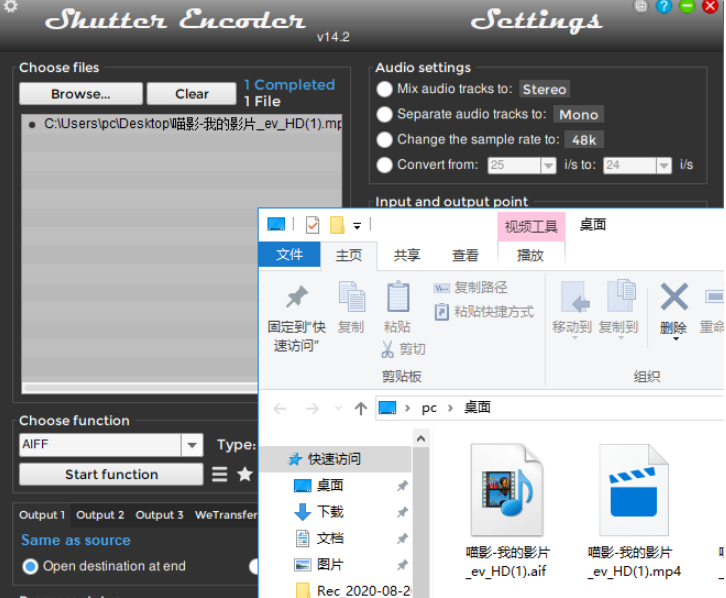Viewport: 726px width, 598px height.
Task: Select the .aif audio file thumbnail
Action: click(x=507, y=490)
